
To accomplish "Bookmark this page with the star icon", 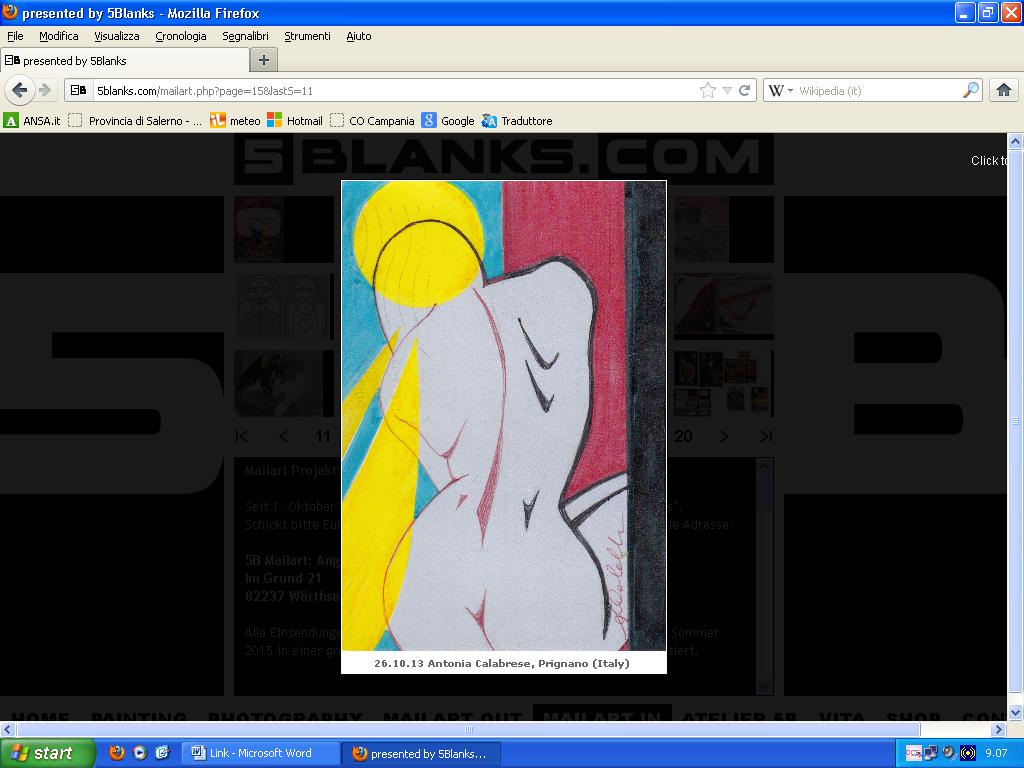I will [708, 90].
